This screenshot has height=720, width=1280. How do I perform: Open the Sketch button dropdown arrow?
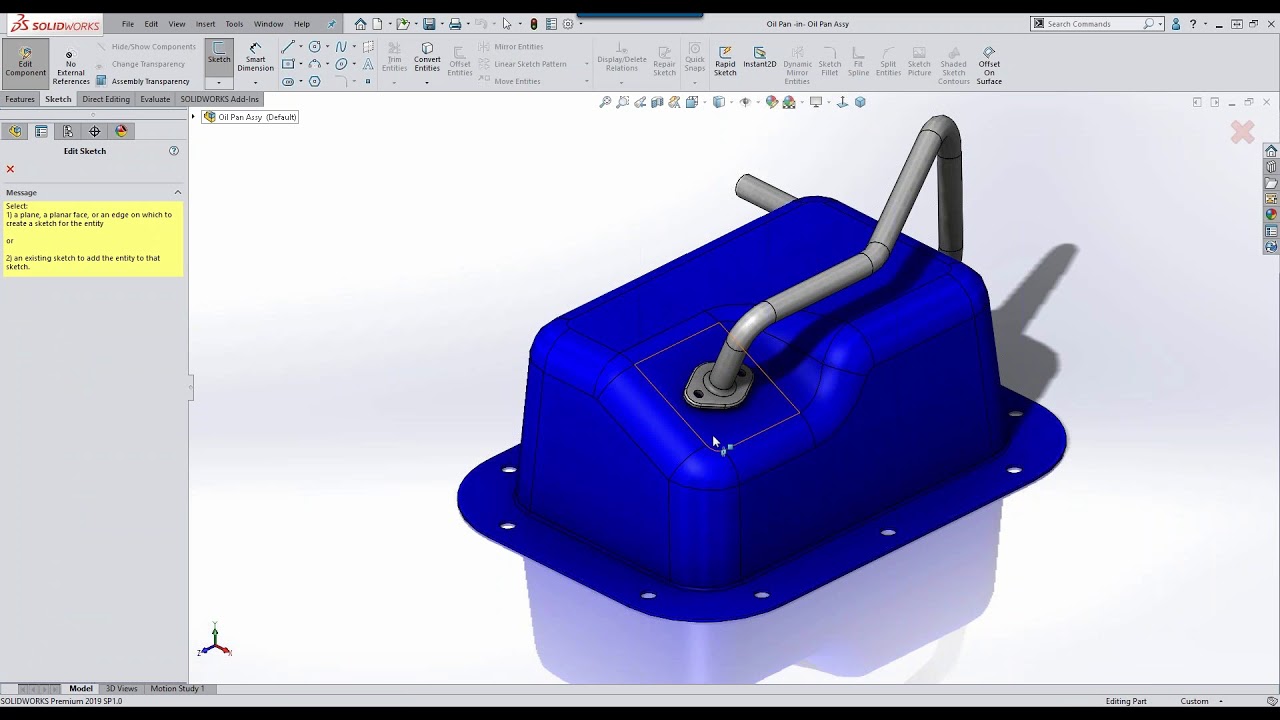point(219,82)
